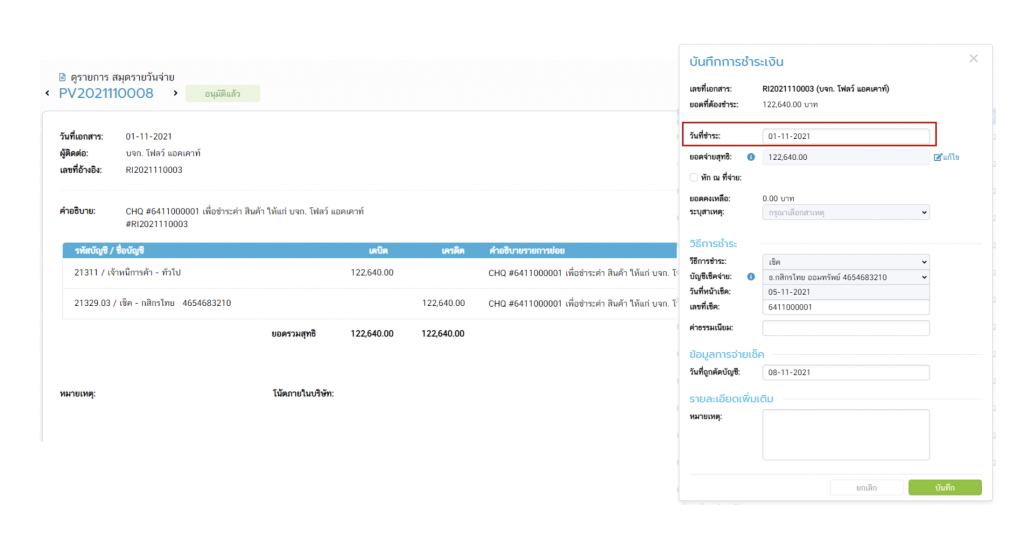Click the บันทึก save button
Image resolution: width=1024 pixels, height=542 pixels.
coord(944,487)
